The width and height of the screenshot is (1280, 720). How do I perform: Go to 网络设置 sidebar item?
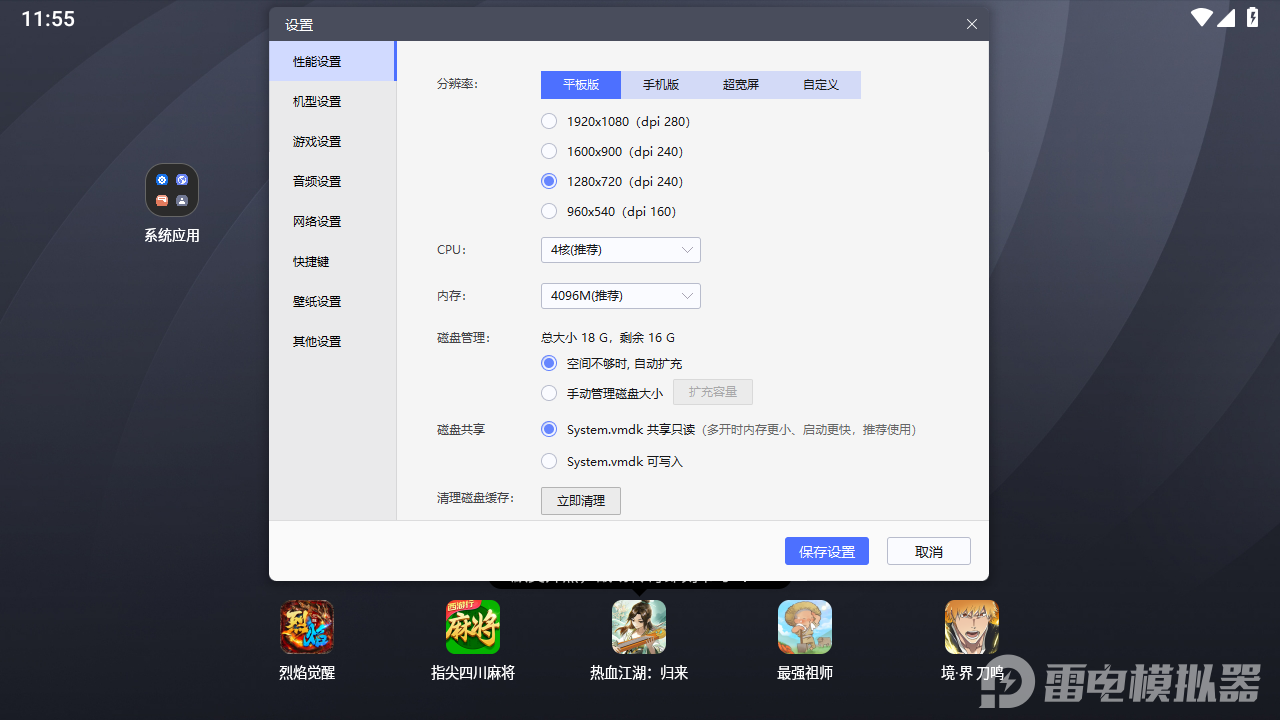[x=317, y=221]
